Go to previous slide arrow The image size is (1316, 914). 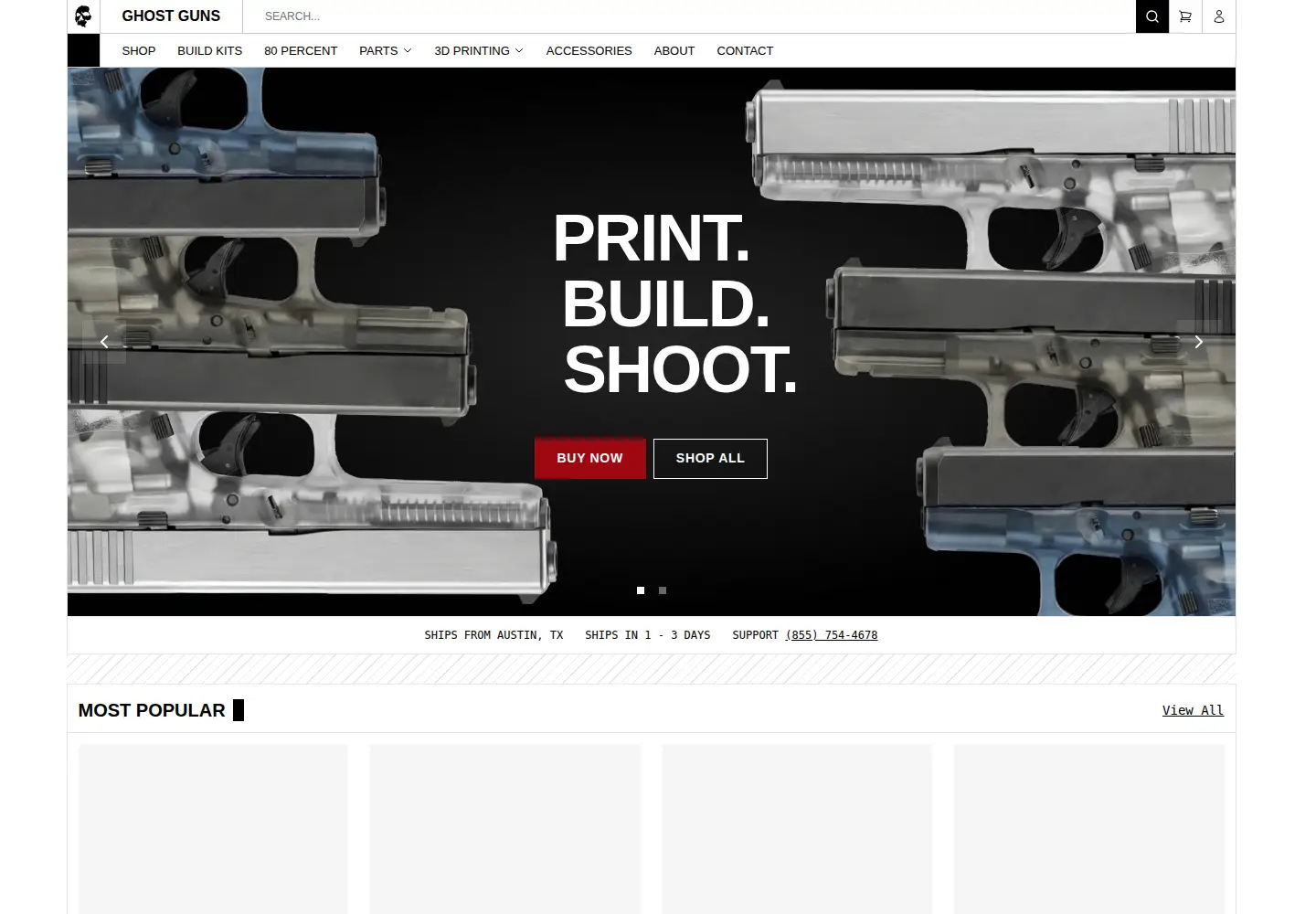coord(104,342)
